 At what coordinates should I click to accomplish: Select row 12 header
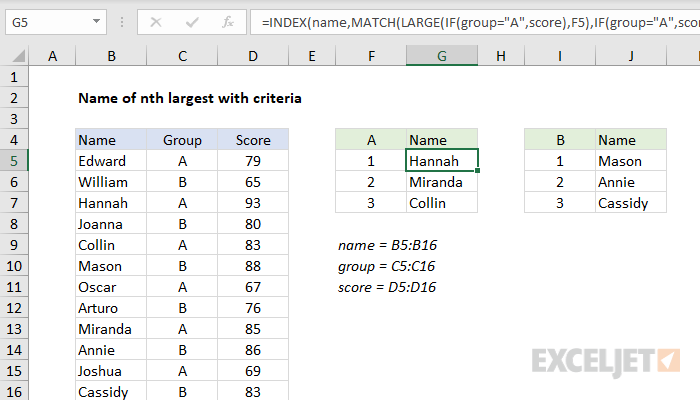(x=14, y=308)
